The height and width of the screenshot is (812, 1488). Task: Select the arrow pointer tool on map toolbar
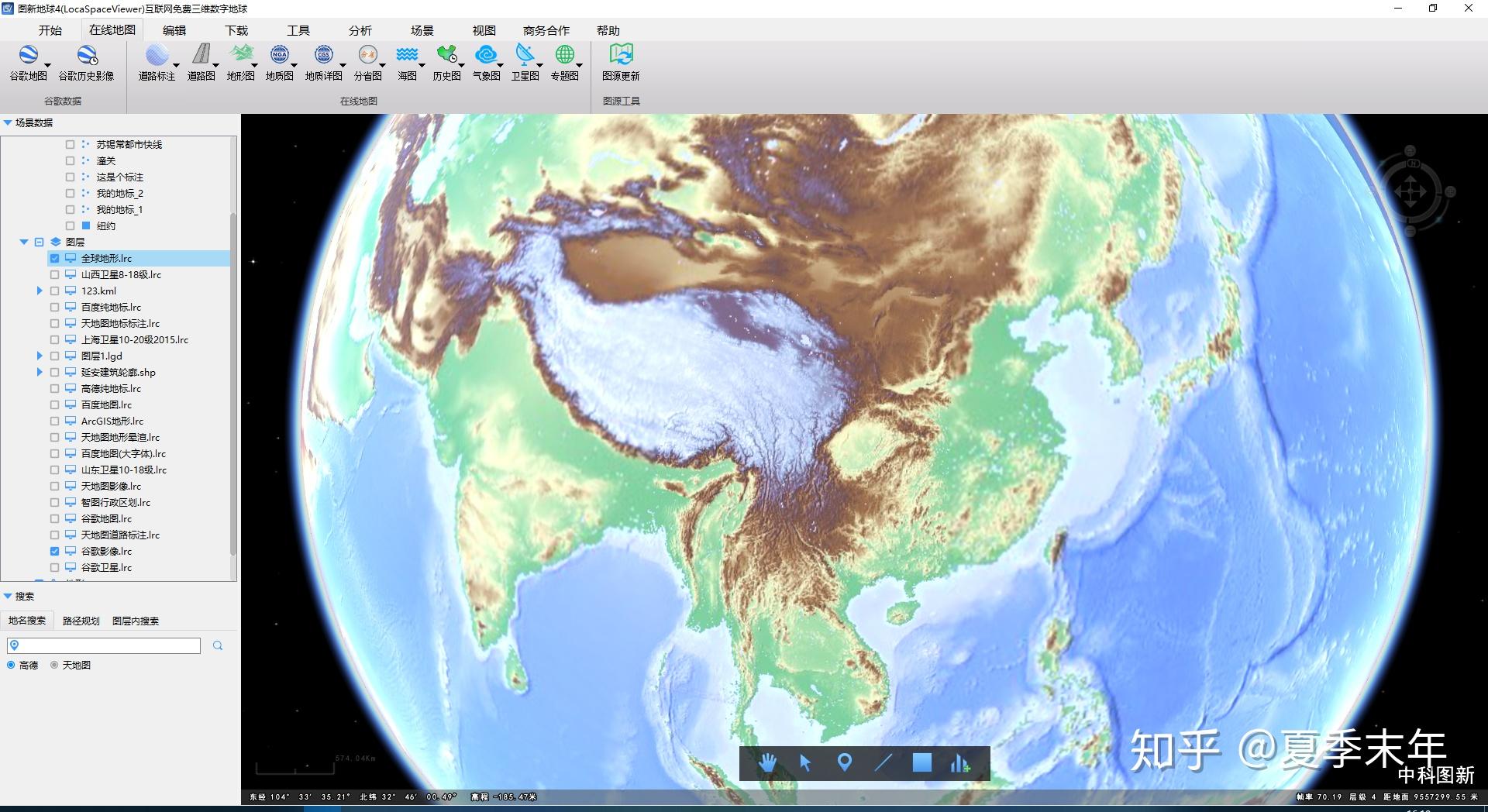tap(805, 763)
